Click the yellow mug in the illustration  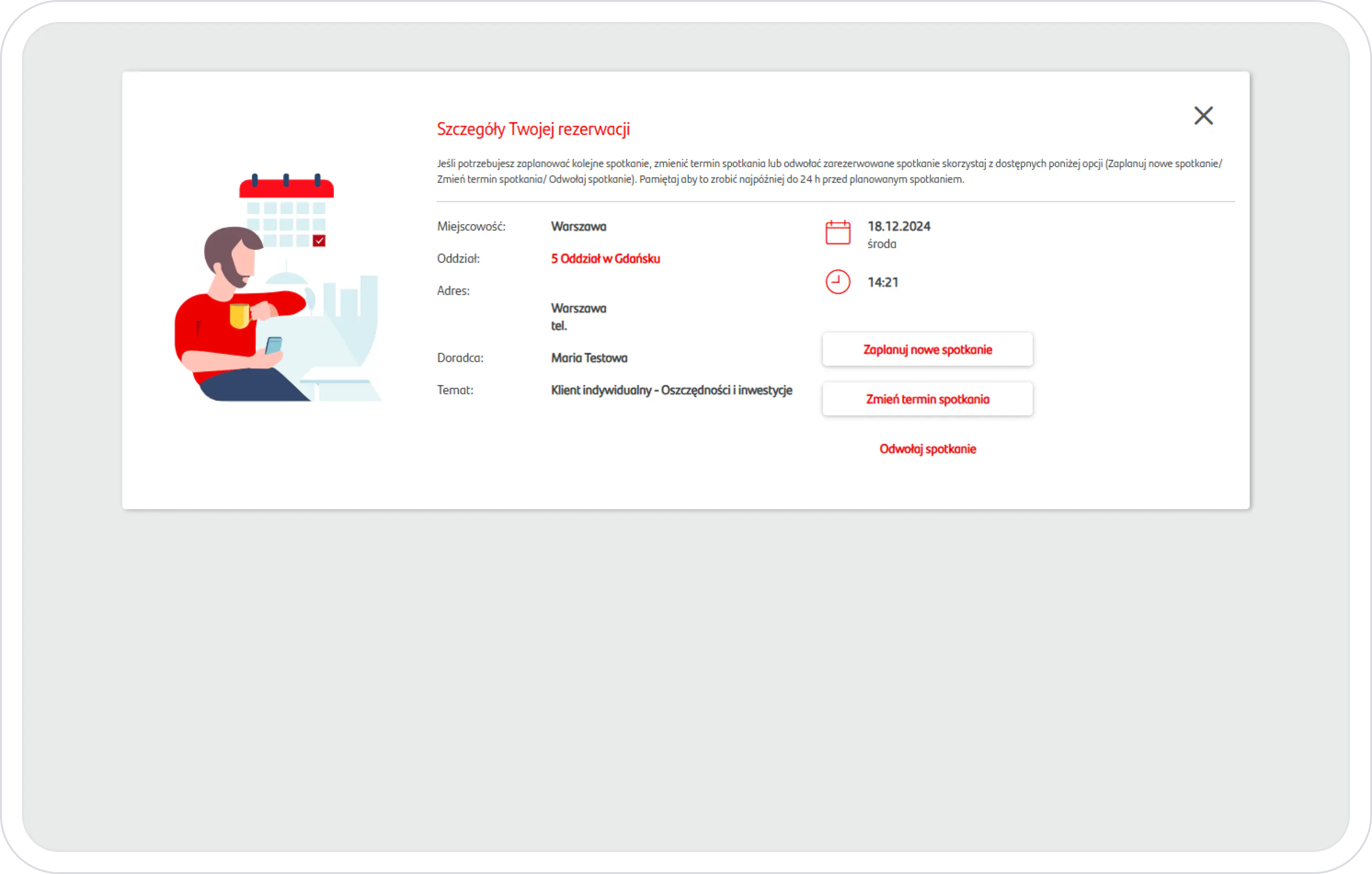click(239, 316)
